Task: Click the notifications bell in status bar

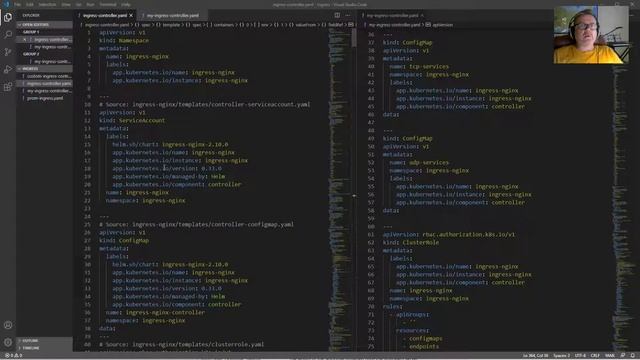Action: 633,356
